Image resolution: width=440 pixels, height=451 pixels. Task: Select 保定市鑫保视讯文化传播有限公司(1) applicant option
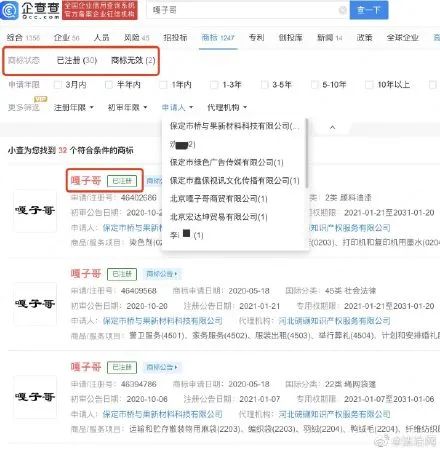click(x=234, y=181)
